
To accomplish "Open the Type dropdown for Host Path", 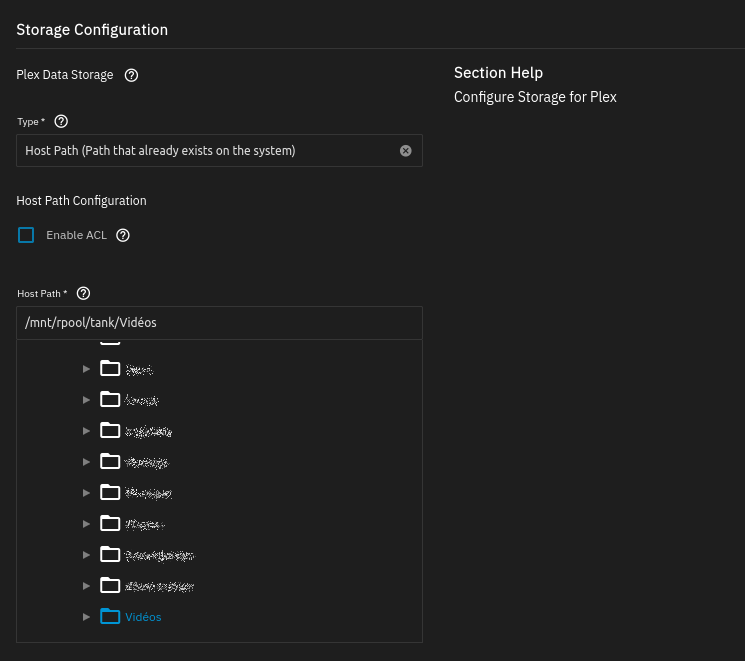I will pos(210,151).
